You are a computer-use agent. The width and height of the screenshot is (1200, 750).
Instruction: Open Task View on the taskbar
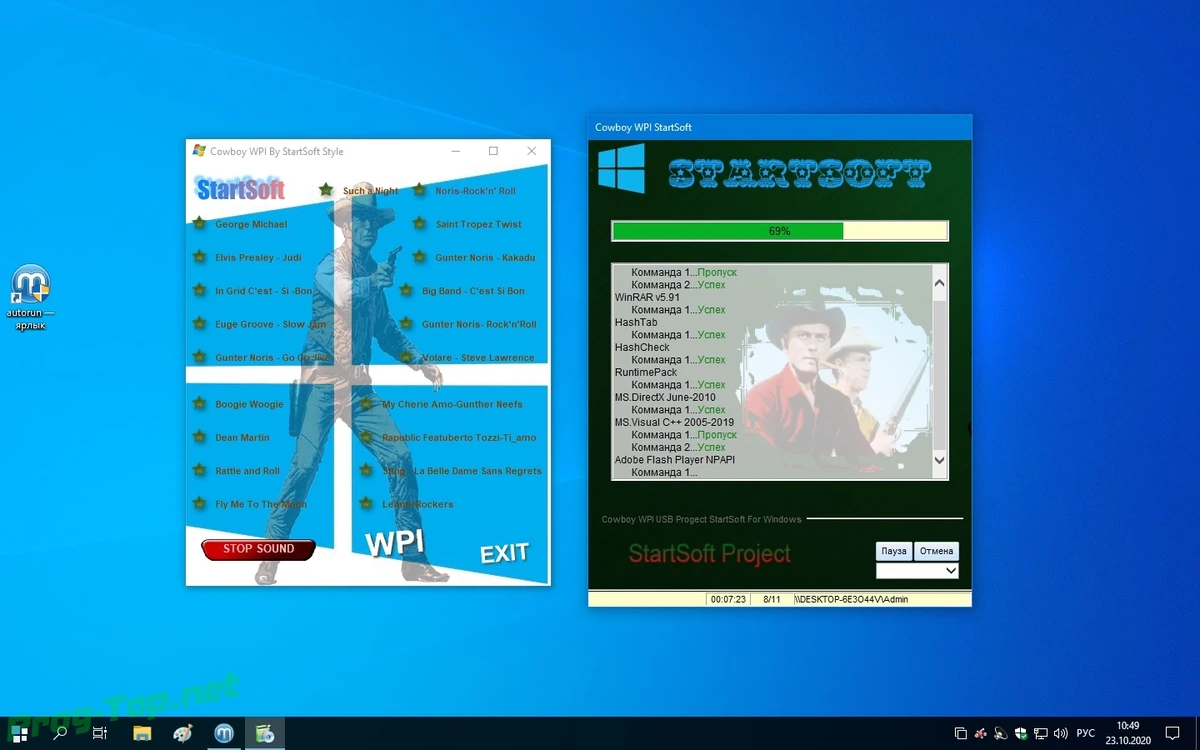100,733
